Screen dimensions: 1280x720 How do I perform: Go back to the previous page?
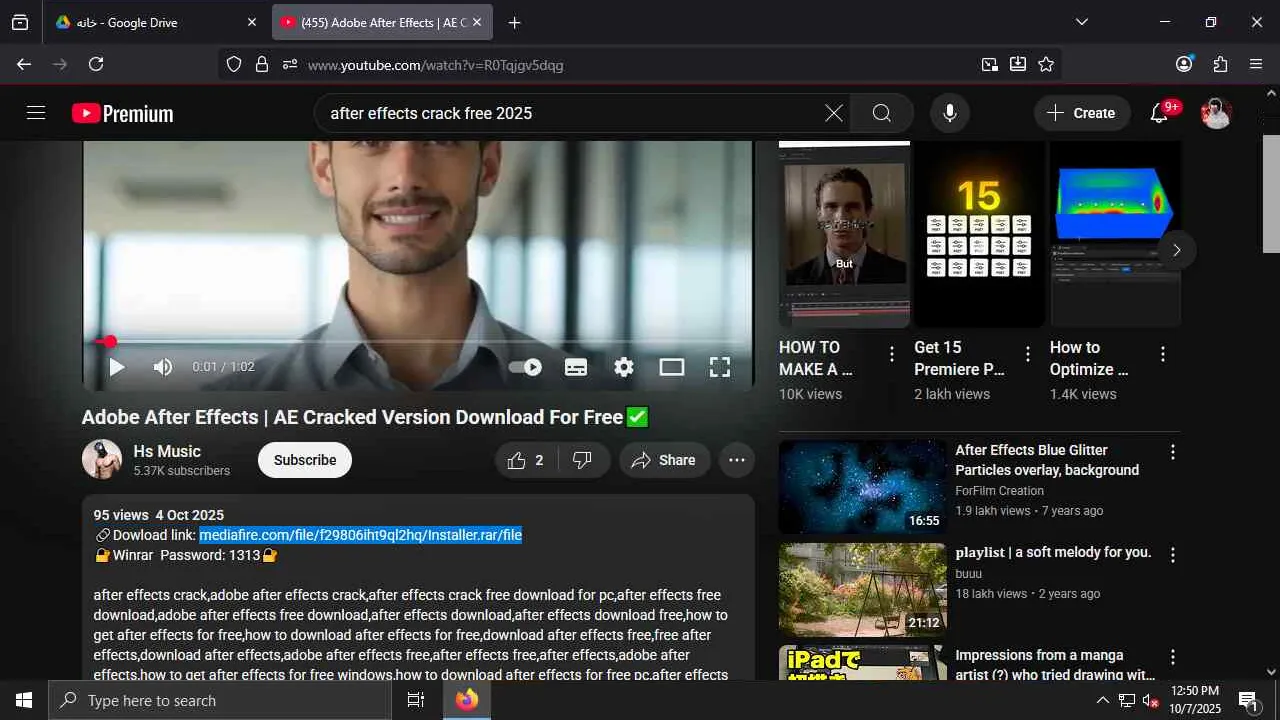click(x=24, y=64)
